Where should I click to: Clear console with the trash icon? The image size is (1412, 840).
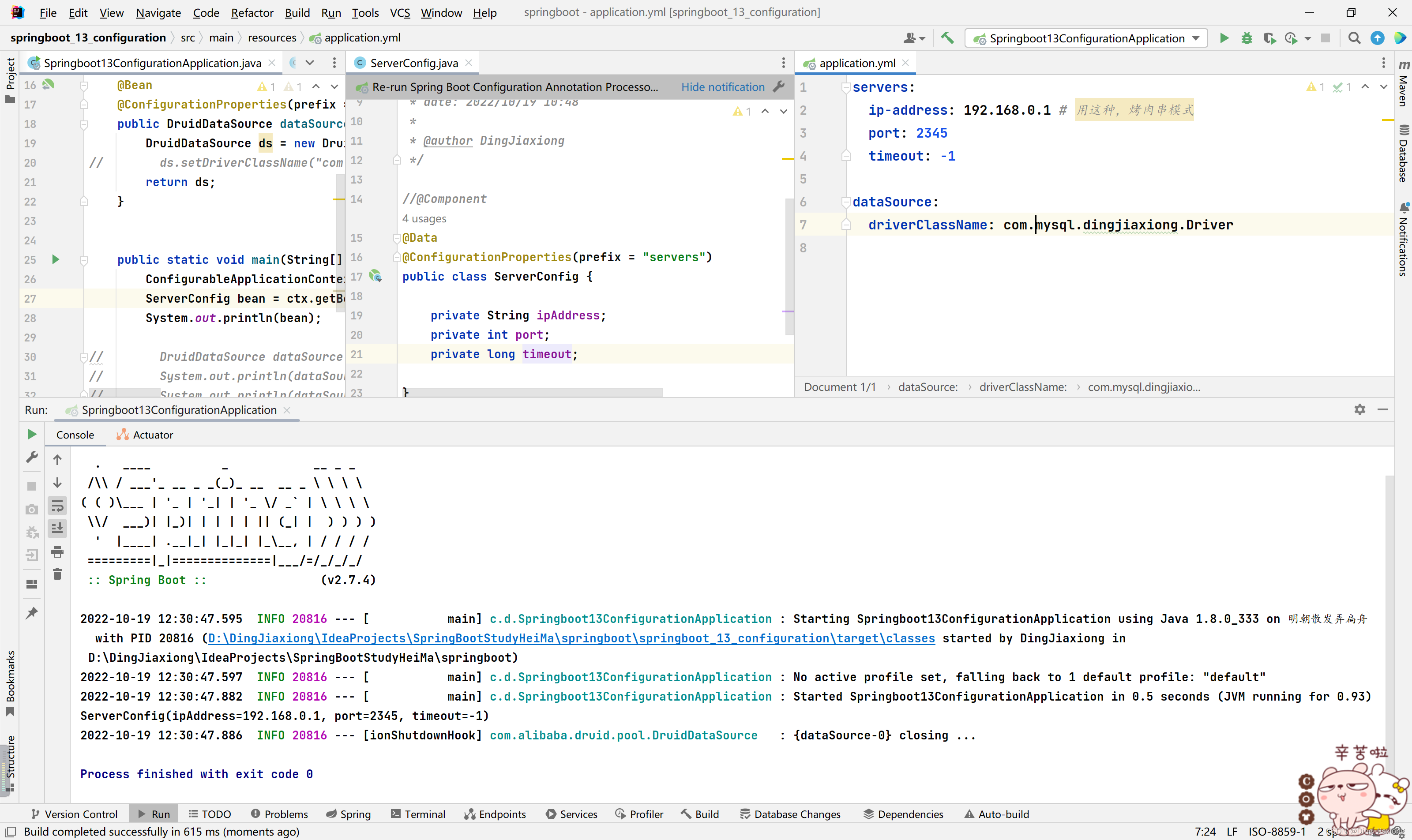[57, 574]
